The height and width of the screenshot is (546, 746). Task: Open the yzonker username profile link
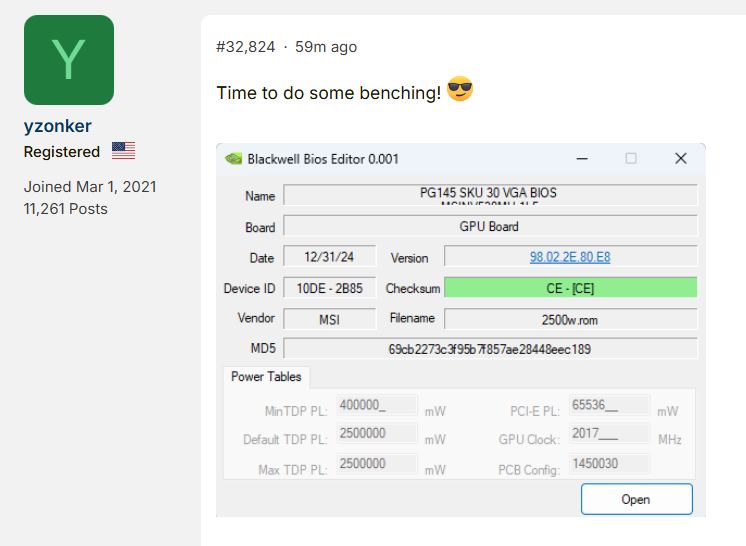coord(58,126)
